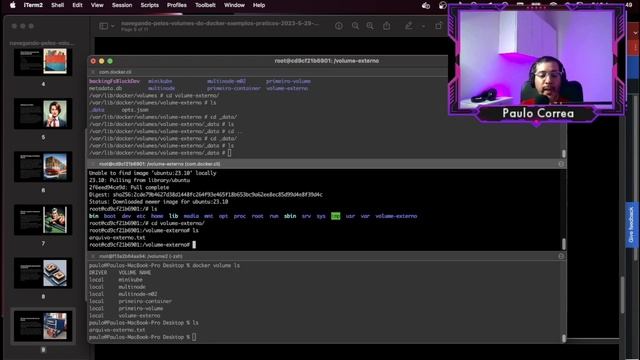This screenshot has width=640, height=360.
Task: Select the highlighted page 9 thumbnail
Action: pos(43,326)
